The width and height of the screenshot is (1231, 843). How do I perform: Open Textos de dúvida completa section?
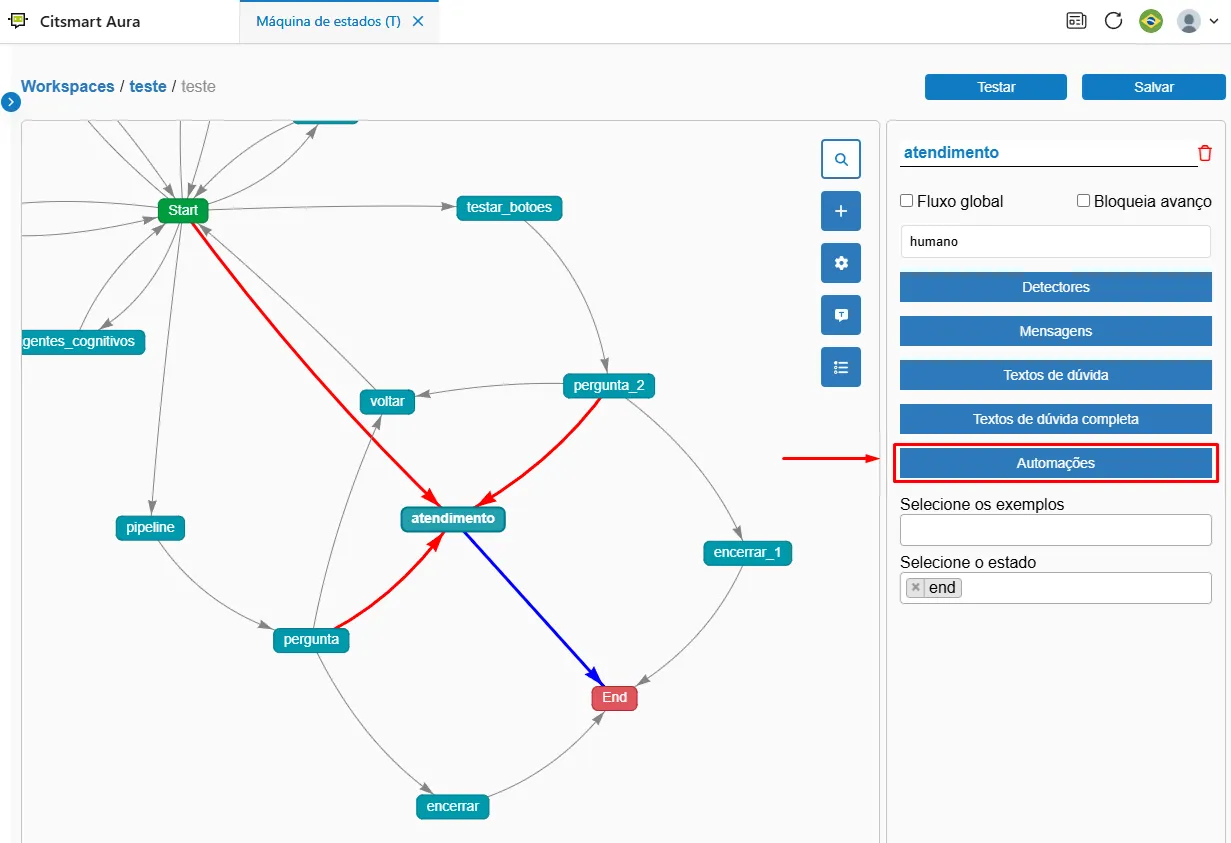pyautogui.click(x=1056, y=419)
